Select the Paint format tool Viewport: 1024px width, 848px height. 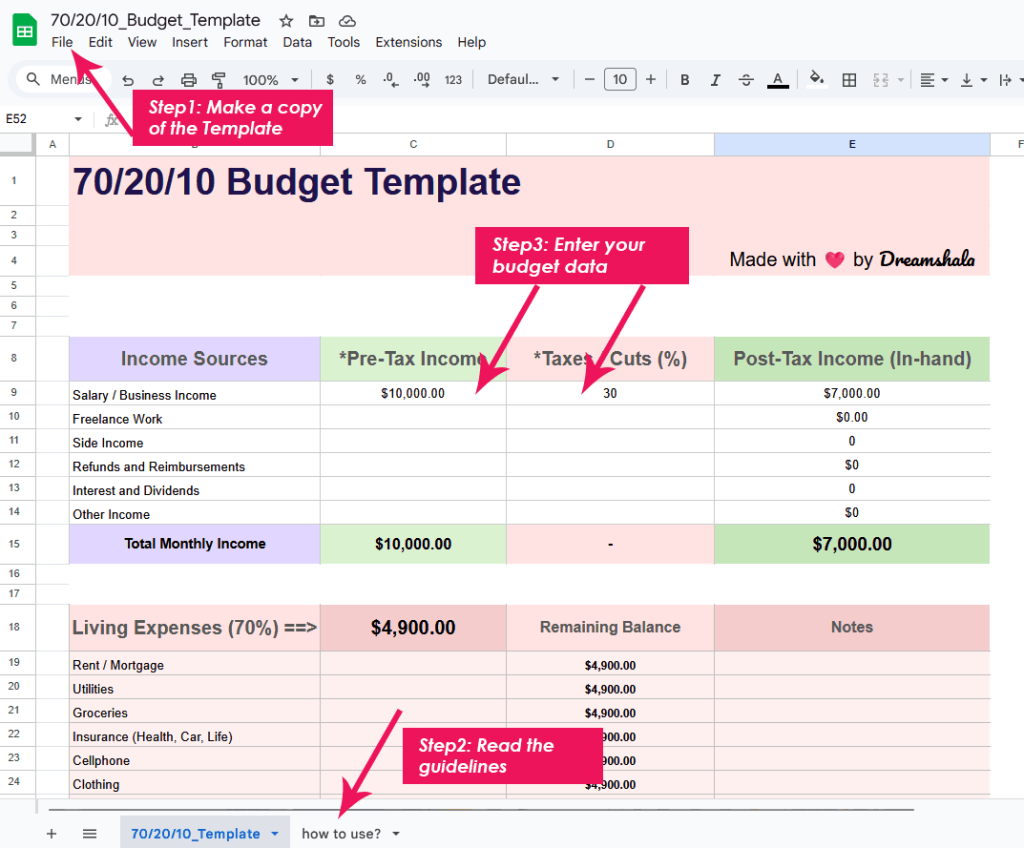pyautogui.click(x=219, y=79)
